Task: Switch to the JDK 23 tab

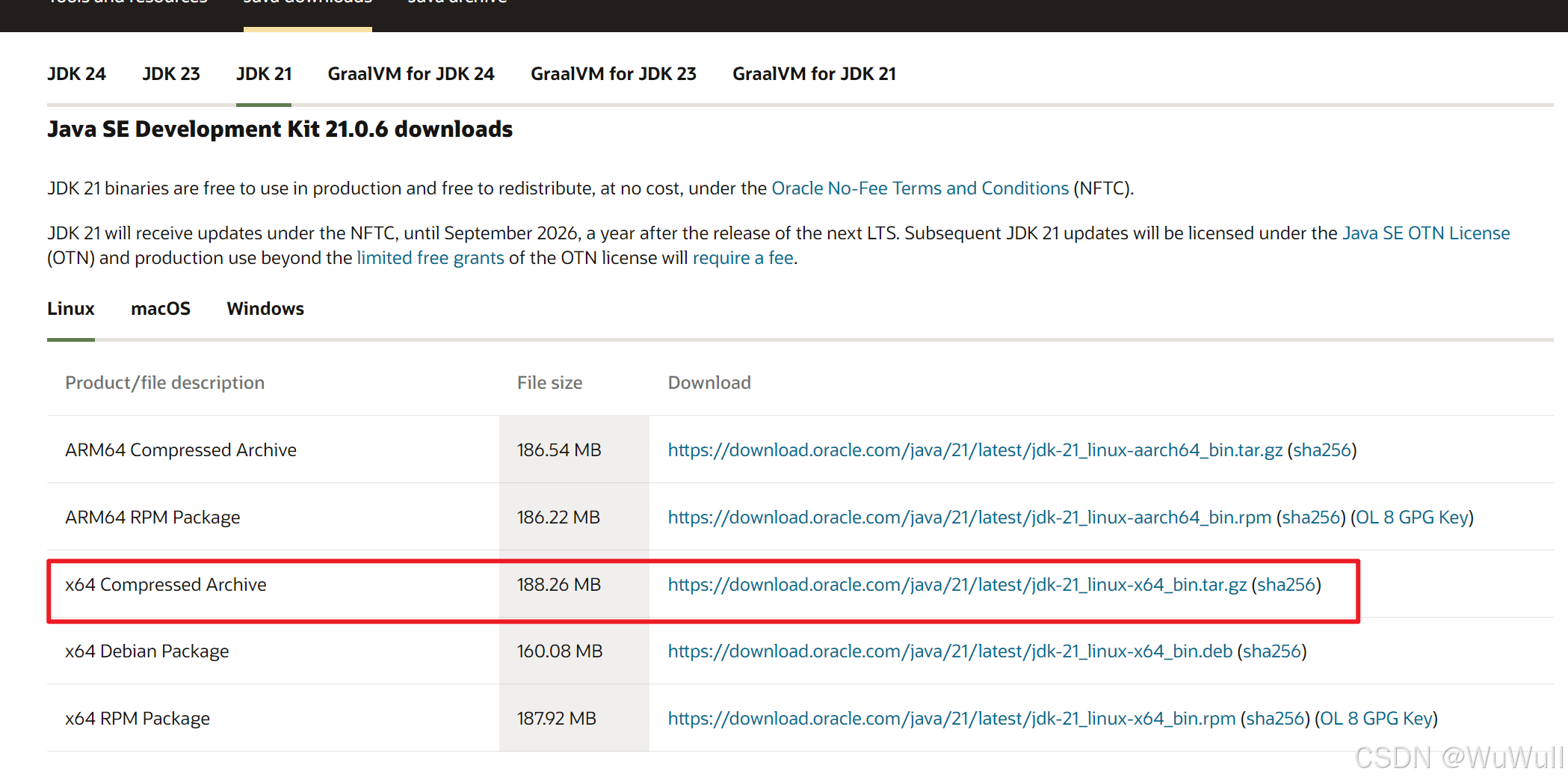Action: (x=171, y=74)
